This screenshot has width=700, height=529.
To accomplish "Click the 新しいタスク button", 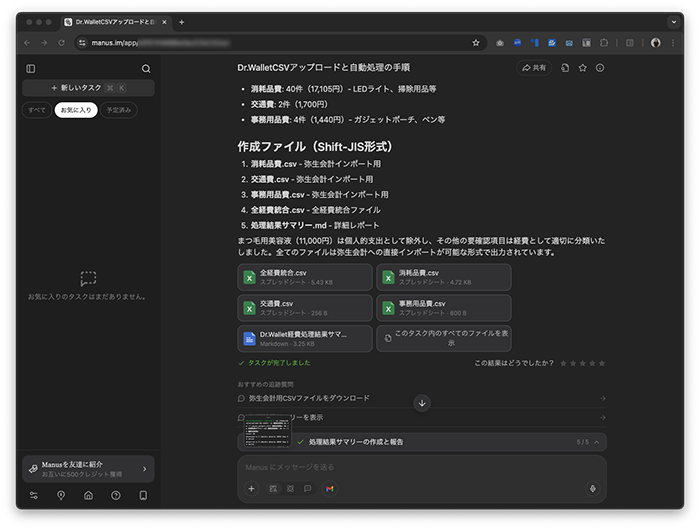I will pyautogui.click(x=88, y=88).
